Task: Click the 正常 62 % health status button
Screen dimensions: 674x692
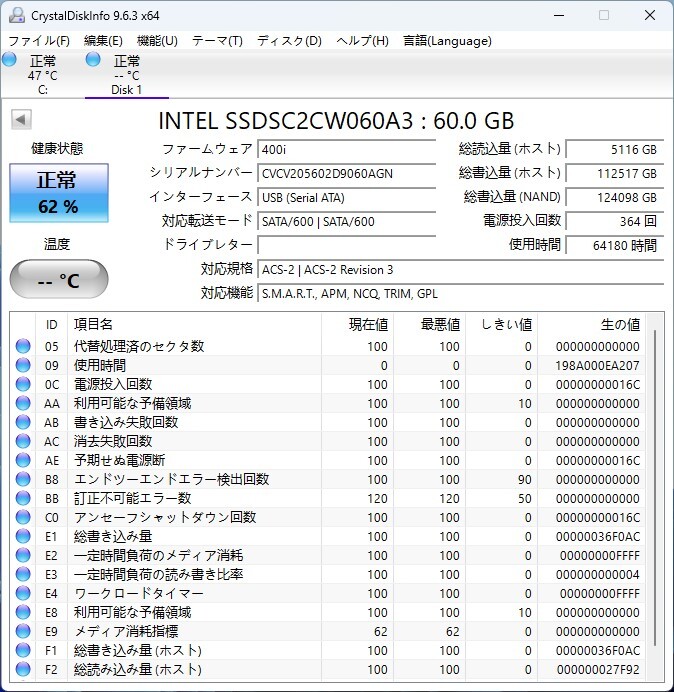Action: pyautogui.click(x=59, y=193)
